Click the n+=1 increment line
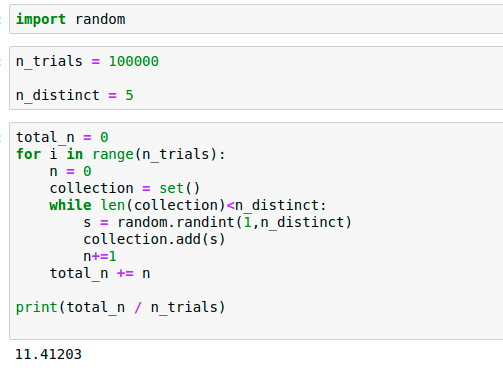Image resolution: width=503 pixels, height=371 pixels. pos(100,256)
